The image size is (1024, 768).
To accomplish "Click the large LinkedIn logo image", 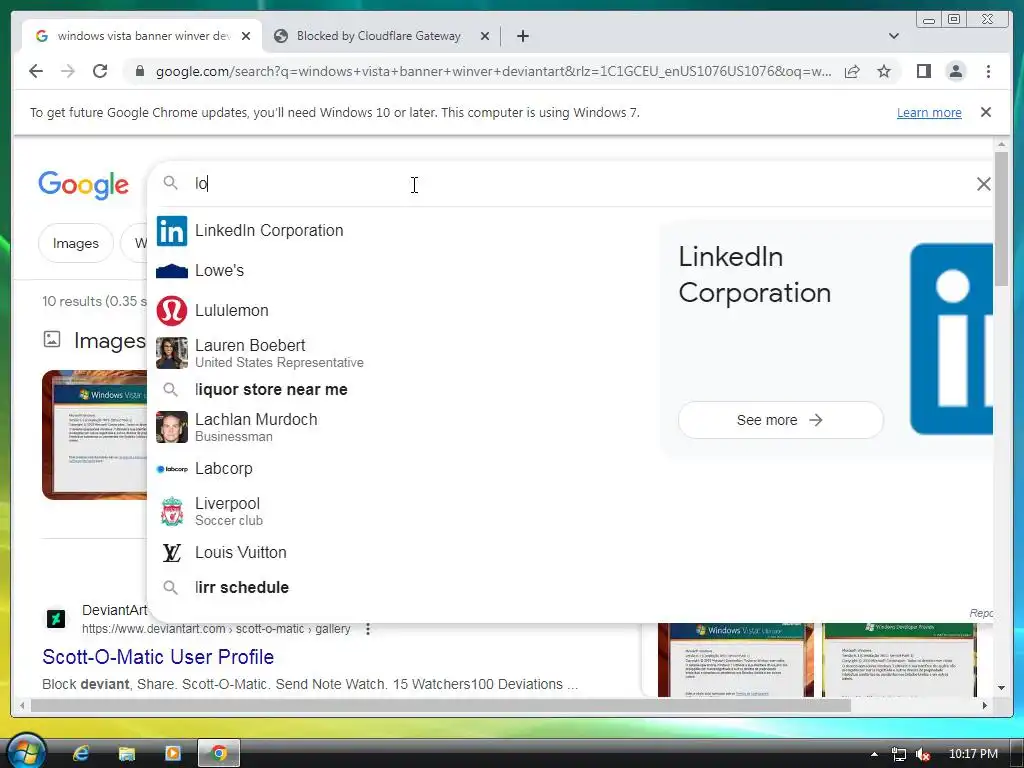I will pos(952,339).
